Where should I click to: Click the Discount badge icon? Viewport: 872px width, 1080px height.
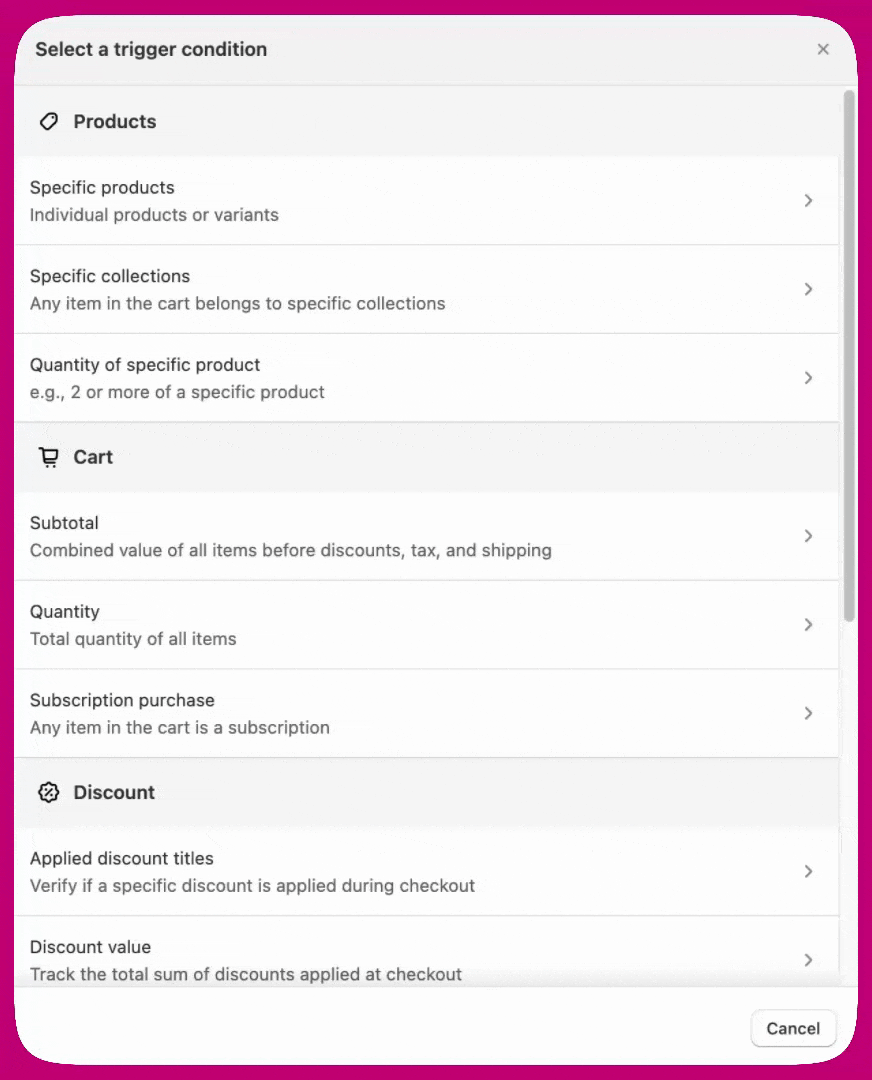pyautogui.click(x=48, y=792)
